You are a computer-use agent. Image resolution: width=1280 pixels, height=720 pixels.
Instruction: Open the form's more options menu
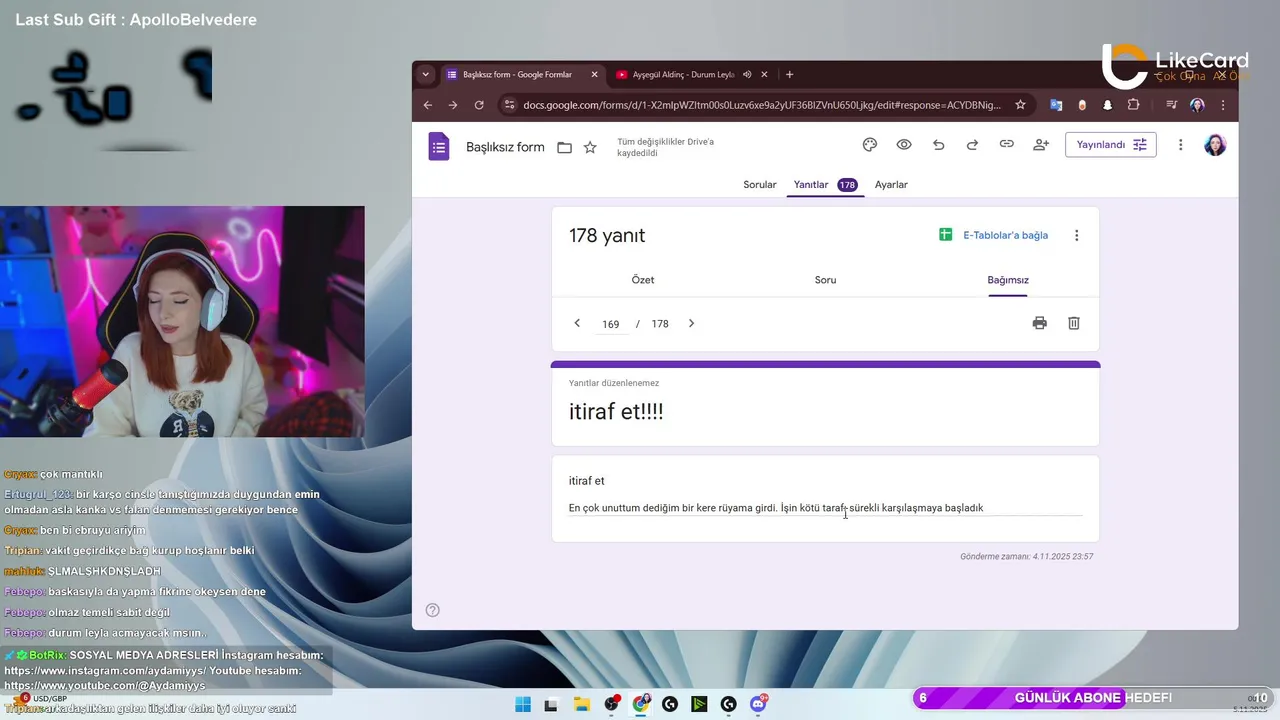[1181, 145]
